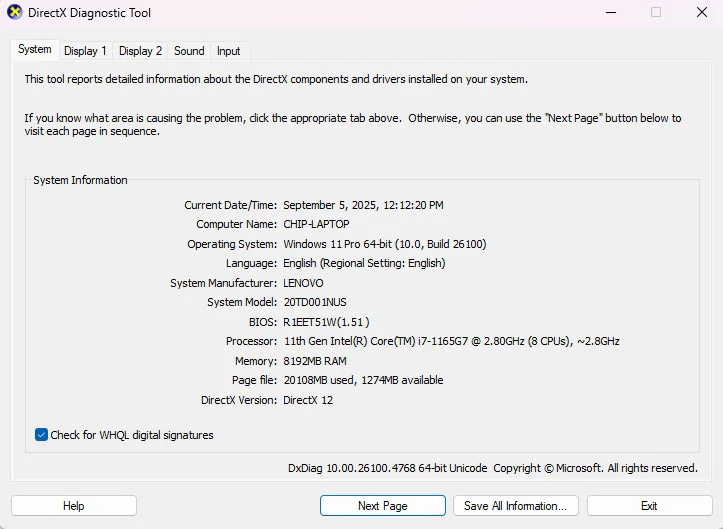Screen dimensions: 723x529
Task: Click the English (Regional Setting: English) value
Action: [364, 263]
